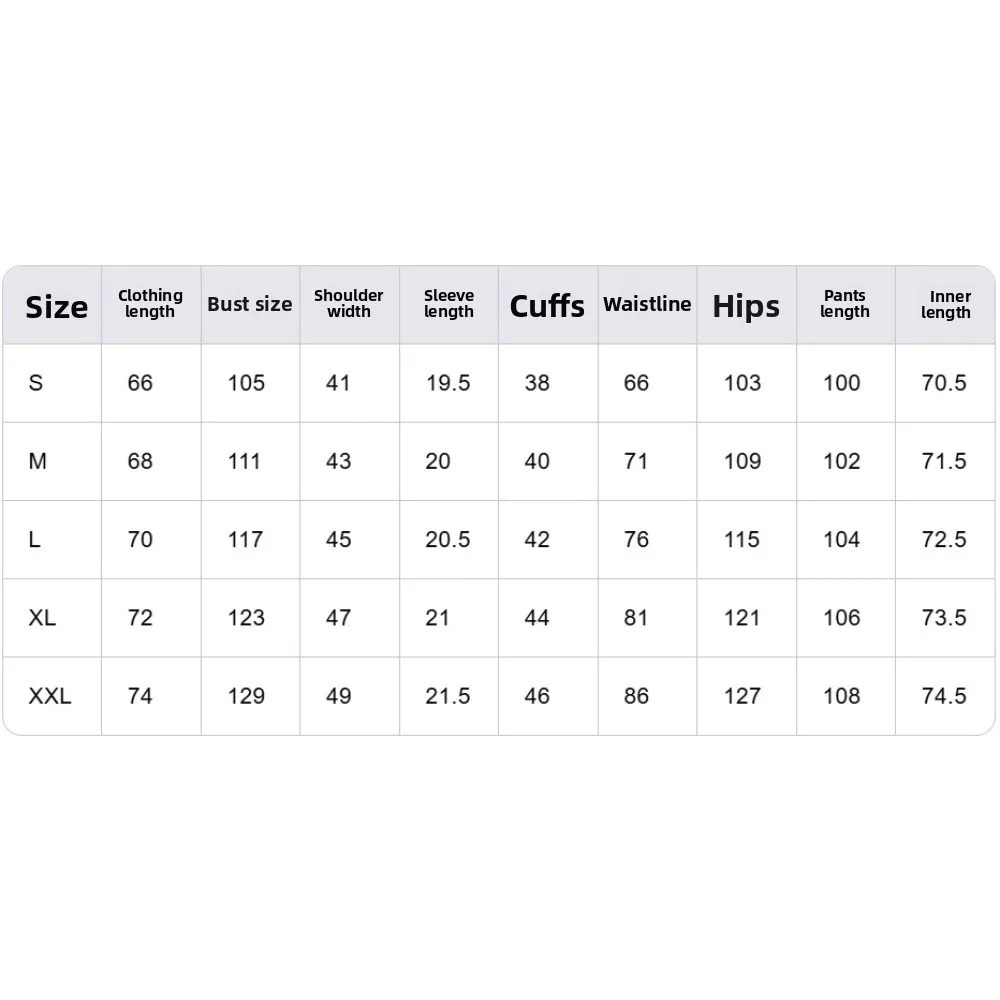Click the Cuffs column header

(547, 306)
